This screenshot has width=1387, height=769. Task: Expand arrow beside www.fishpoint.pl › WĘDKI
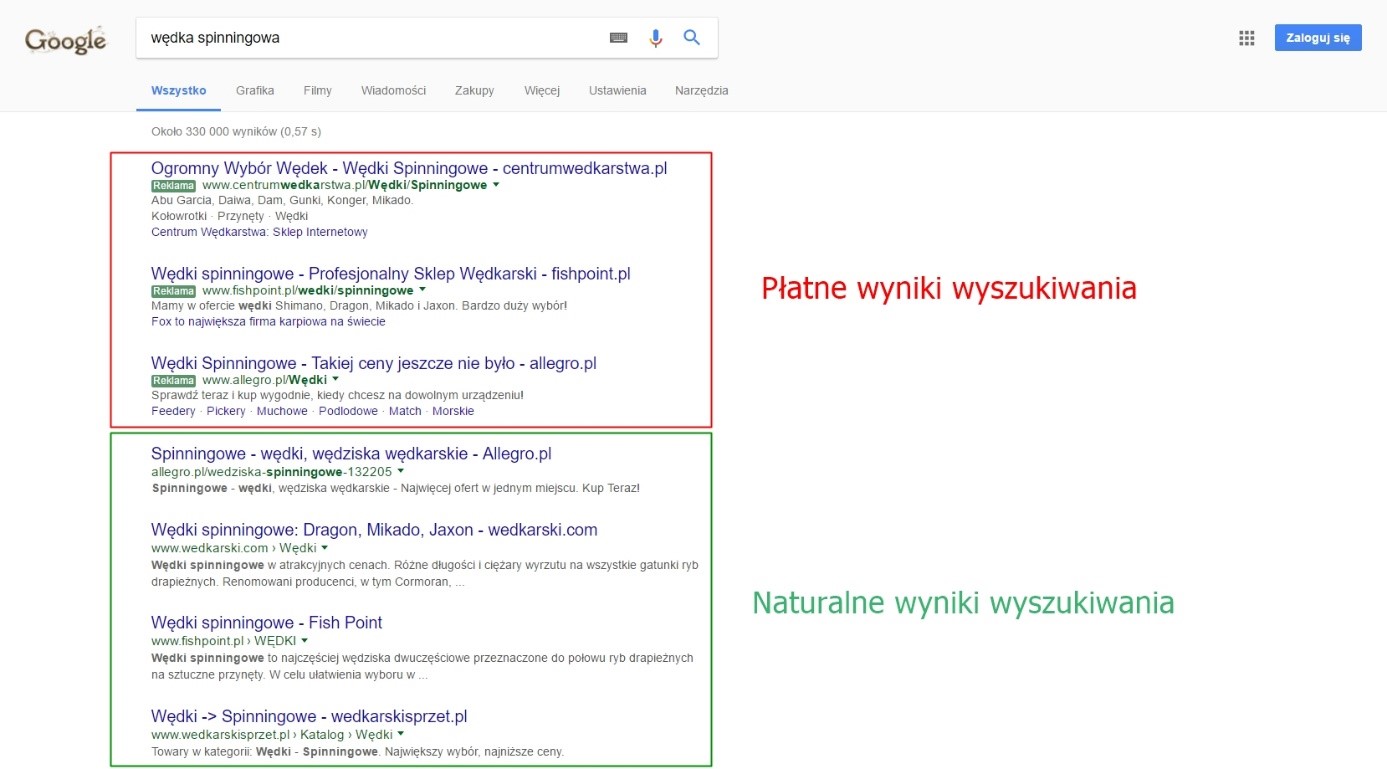[304, 641]
